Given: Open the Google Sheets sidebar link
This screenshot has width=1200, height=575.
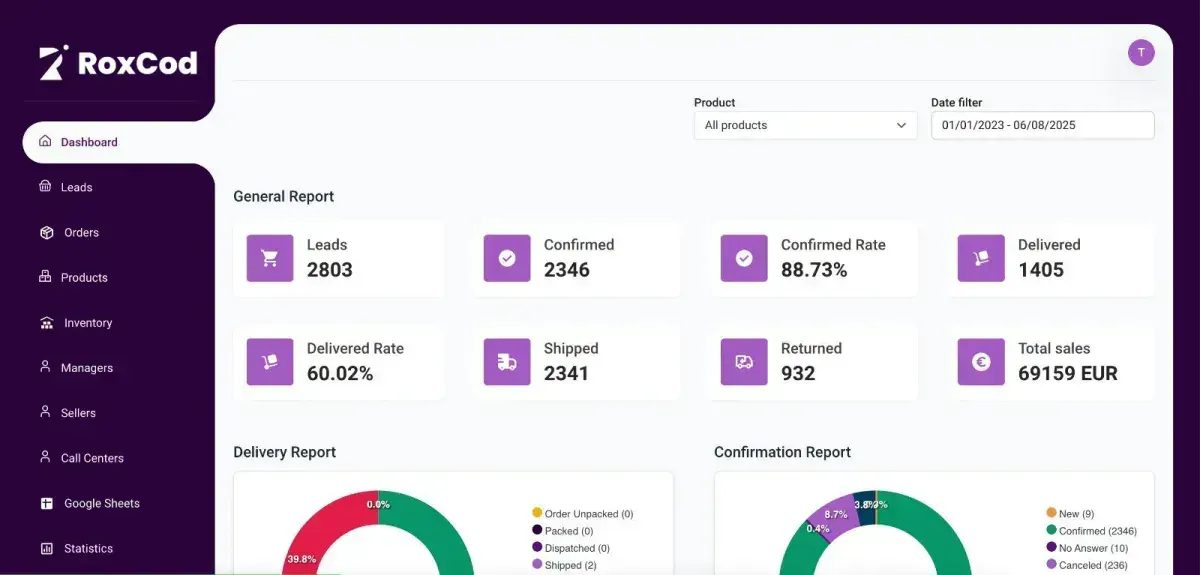Looking at the screenshot, I should pyautogui.click(x=101, y=503).
